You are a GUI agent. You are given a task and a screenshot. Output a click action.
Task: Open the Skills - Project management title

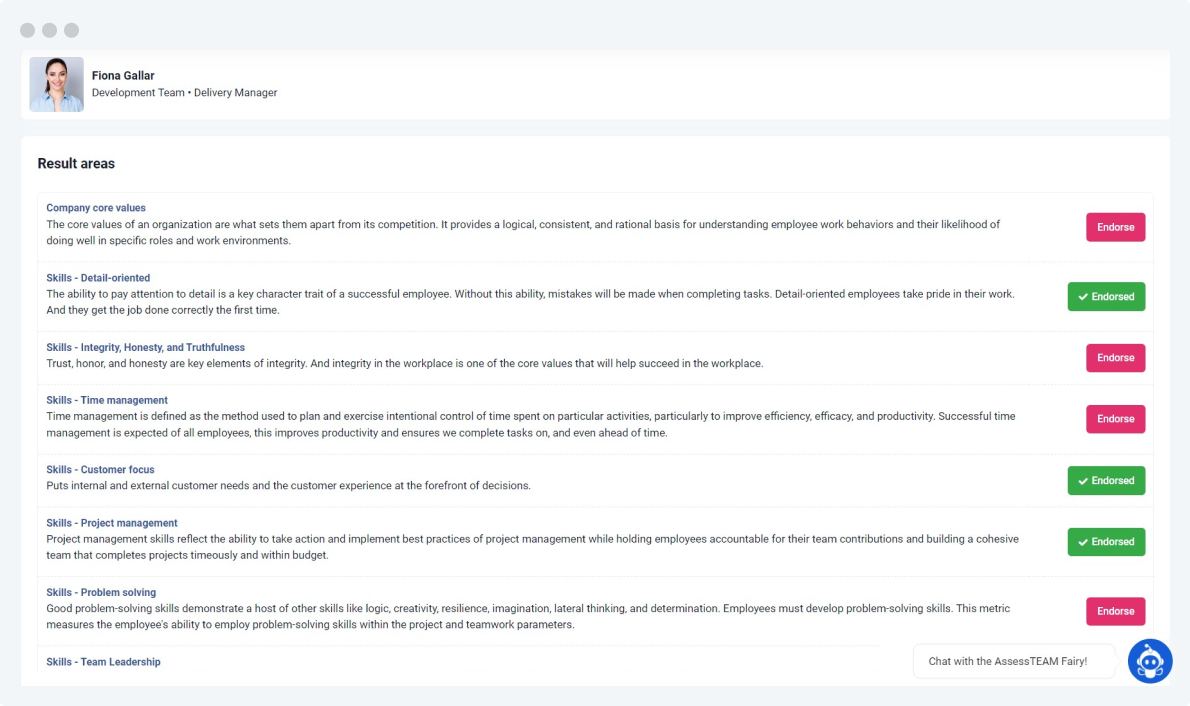click(112, 523)
